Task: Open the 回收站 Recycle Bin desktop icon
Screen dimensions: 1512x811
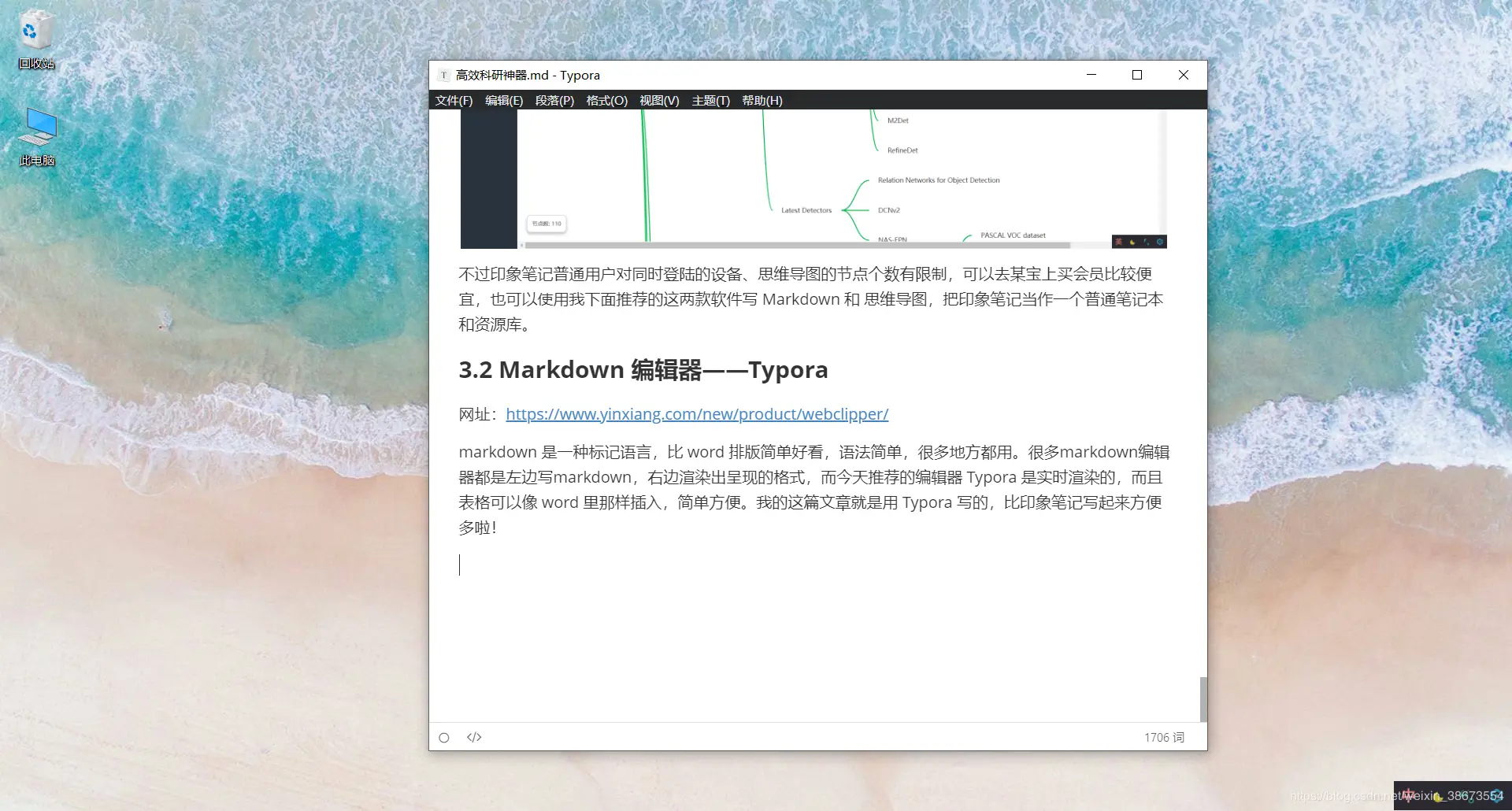Action: click(x=35, y=35)
